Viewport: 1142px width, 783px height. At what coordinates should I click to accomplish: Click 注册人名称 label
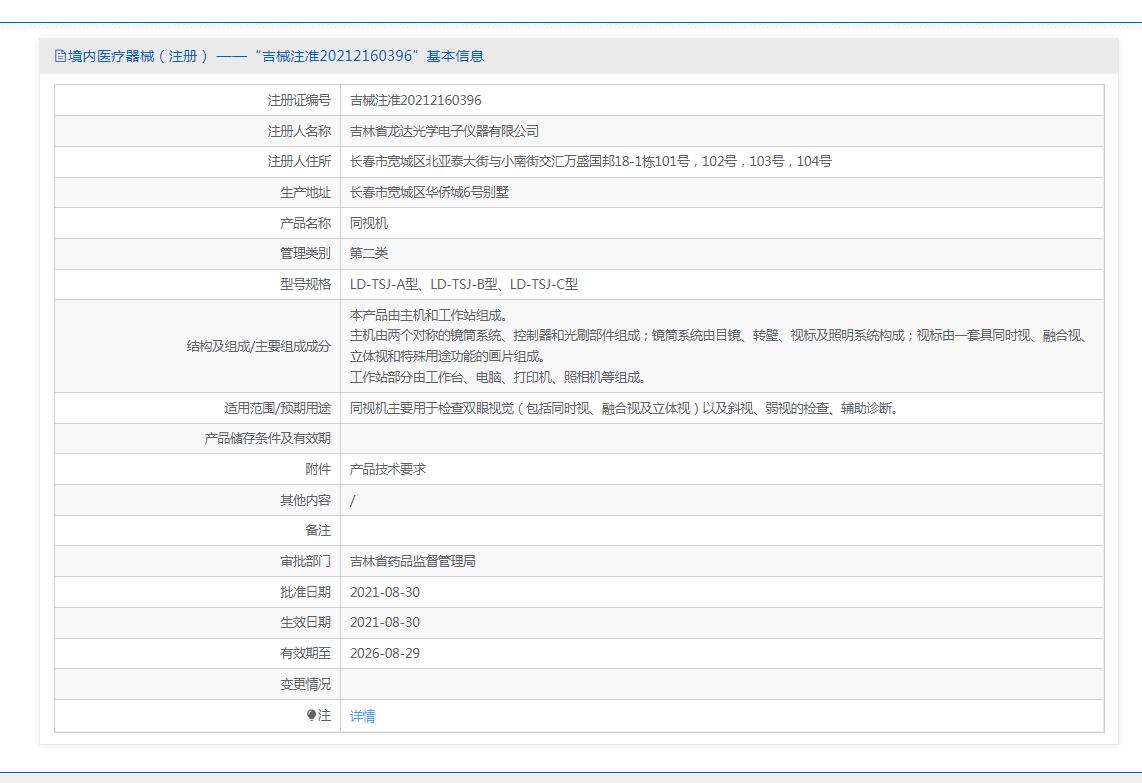pyautogui.click(x=299, y=131)
